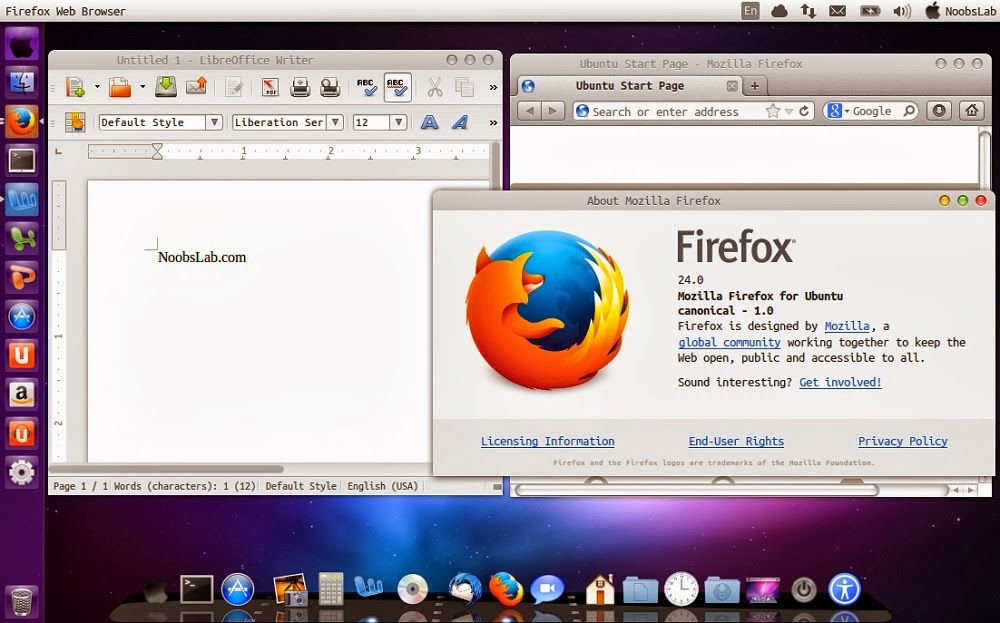
Task: Open the volume indicator in top panel
Action: pyautogui.click(x=902, y=11)
